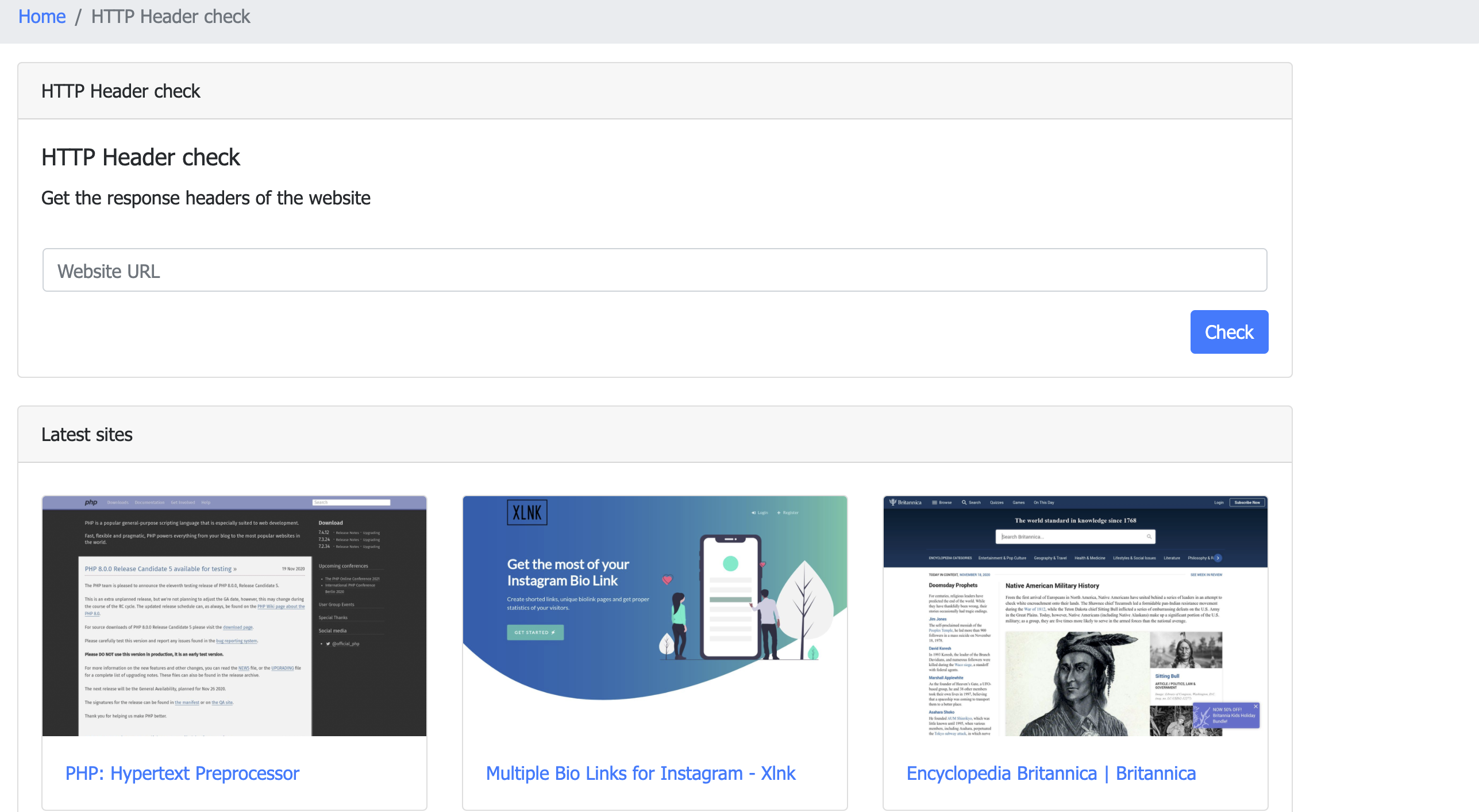Close the Britannica Kids Holiday Bundle popup
Viewport: 1479px width, 812px height.
(1256, 706)
